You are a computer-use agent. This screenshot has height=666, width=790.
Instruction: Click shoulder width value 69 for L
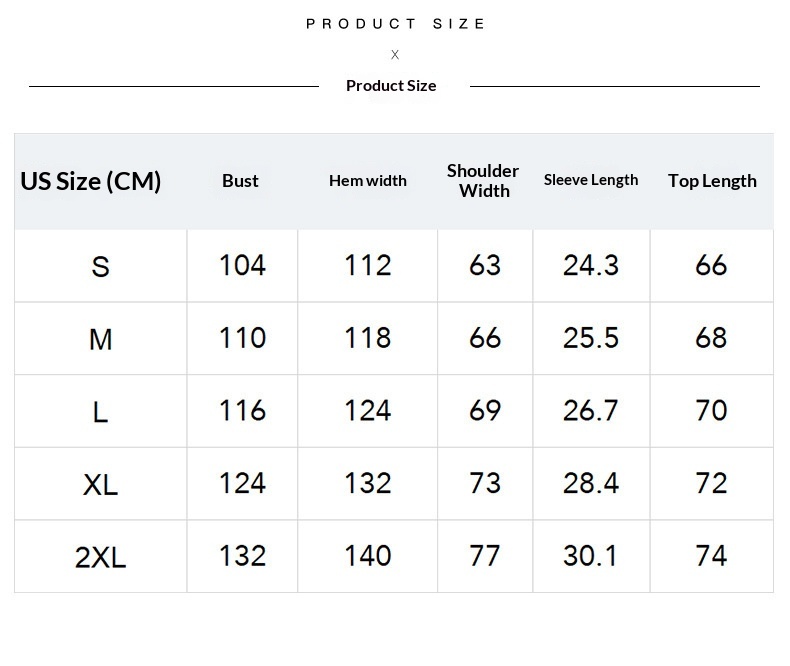485,410
